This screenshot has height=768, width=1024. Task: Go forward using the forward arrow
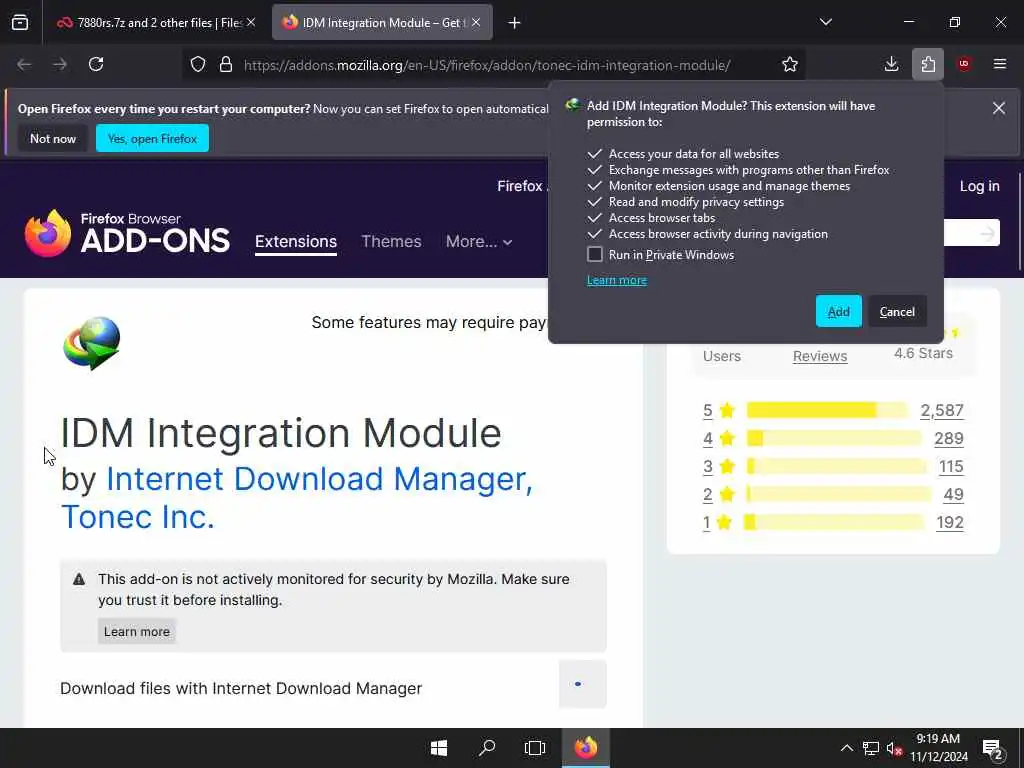(60, 65)
